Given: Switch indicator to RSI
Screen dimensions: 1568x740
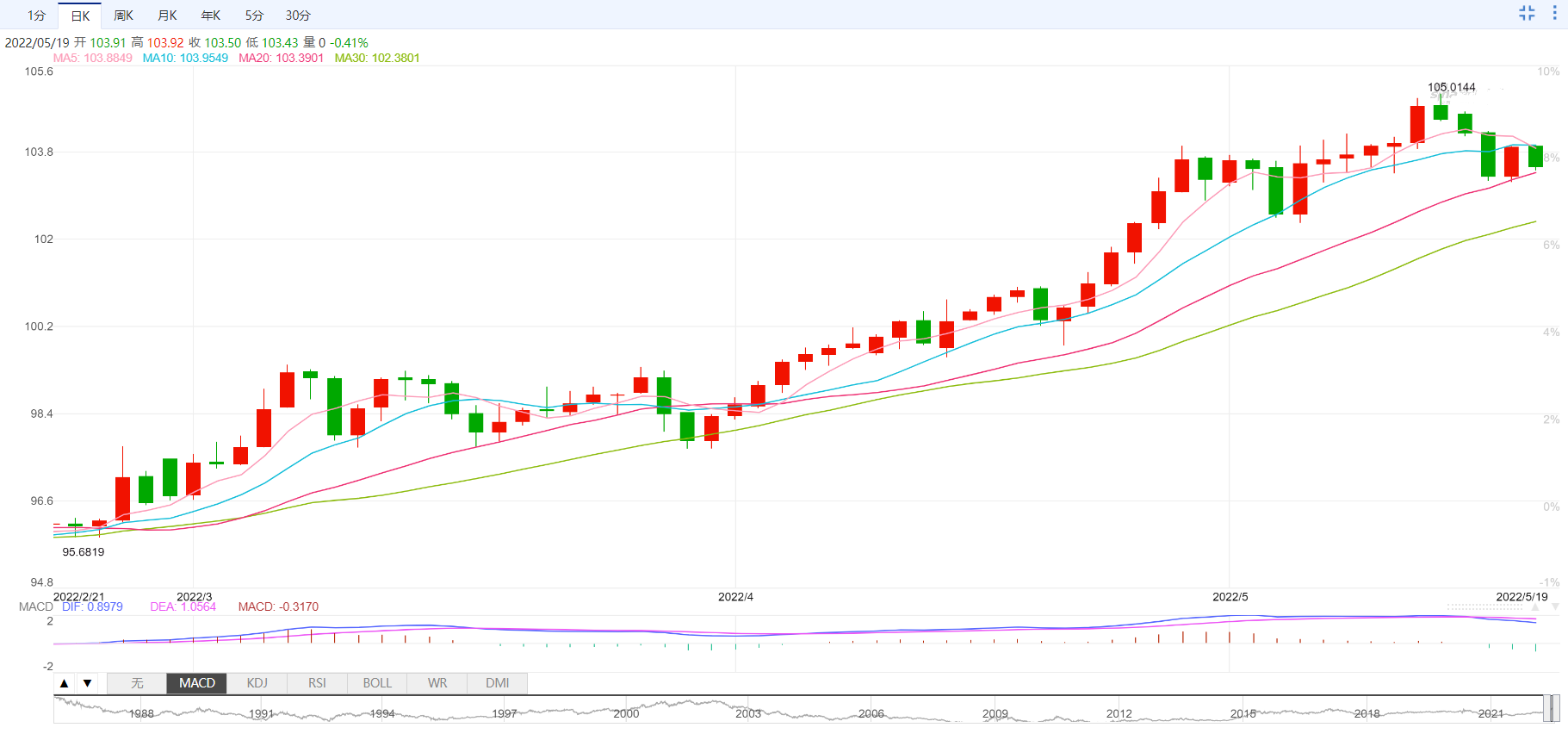Looking at the screenshot, I should (x=317, y=683).
